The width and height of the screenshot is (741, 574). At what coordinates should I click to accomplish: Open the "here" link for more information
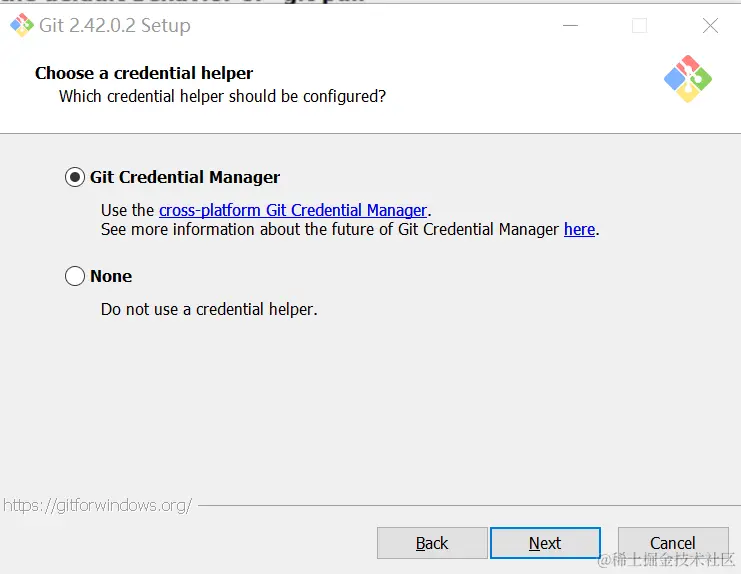click(579, 229)
